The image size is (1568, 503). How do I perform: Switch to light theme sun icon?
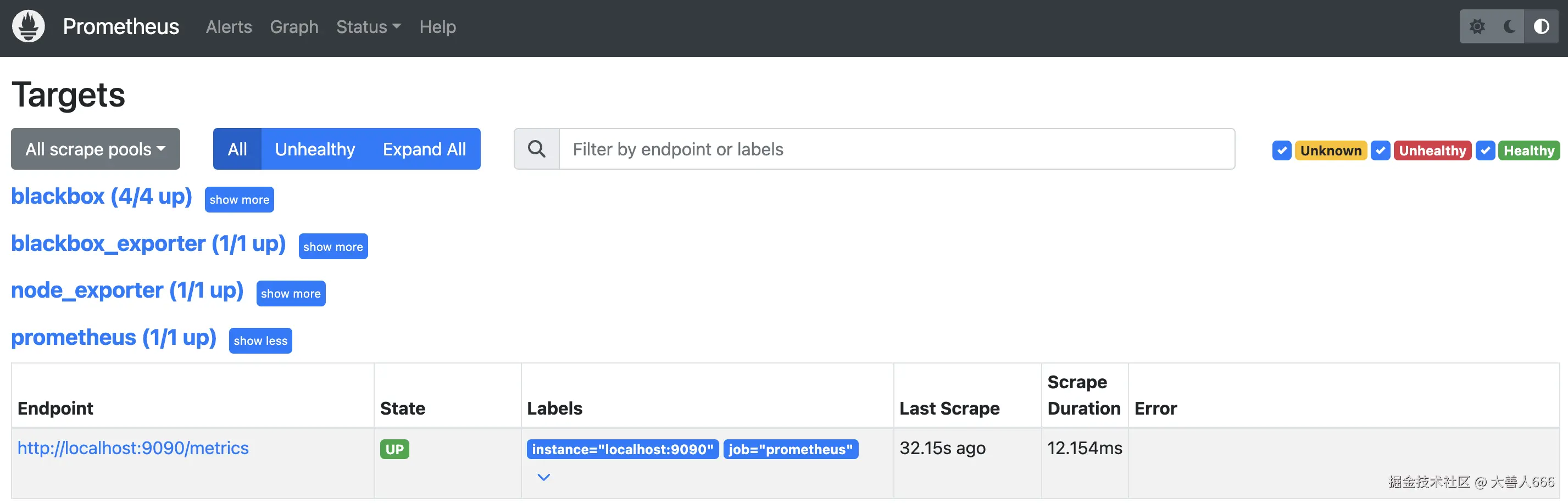click(x=1477, y=27)
